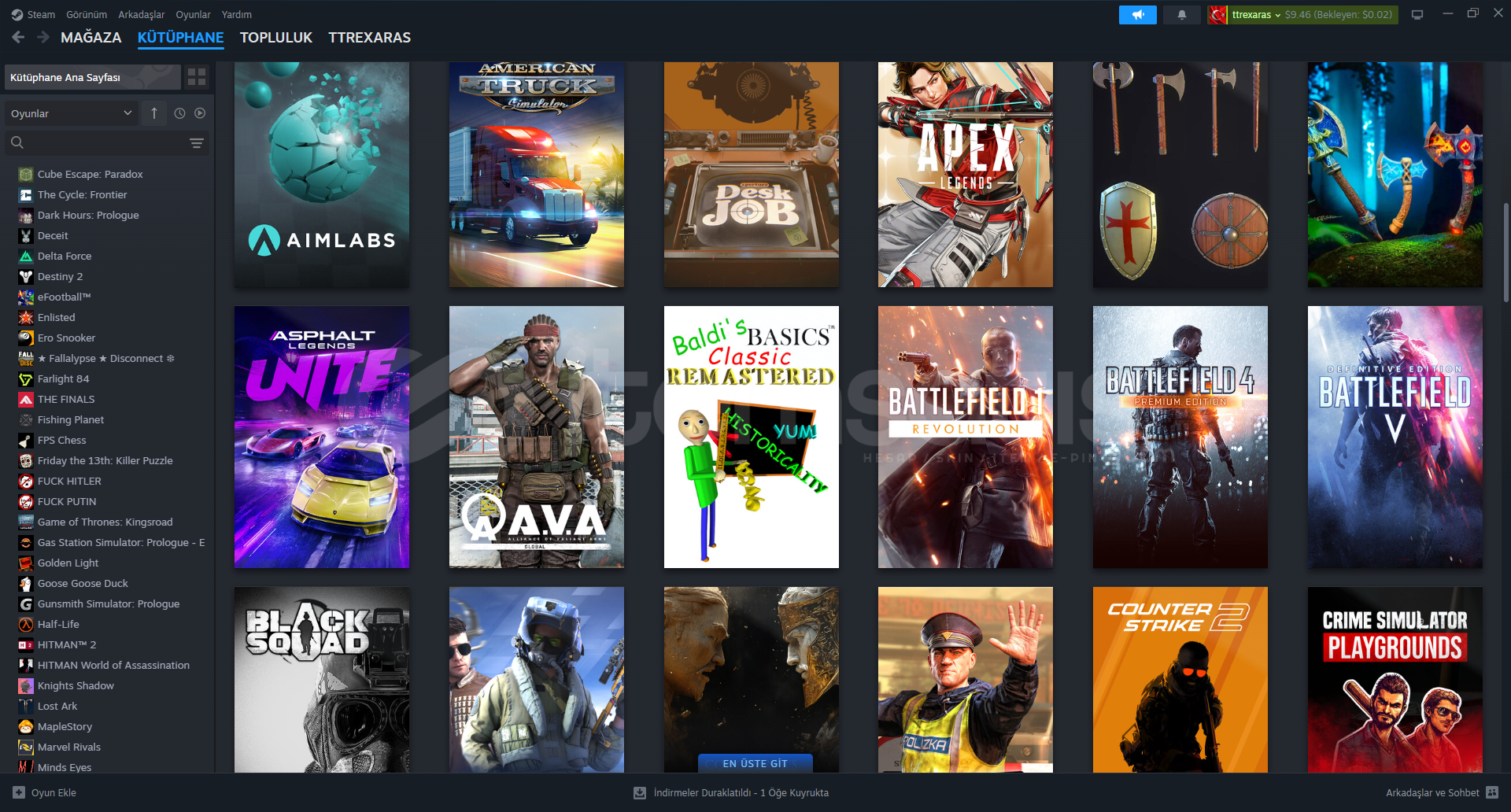1511x812 pixels.
Task: Open Baldi's Basics Classic Remastered cover
Action: (x=752, y=437)
